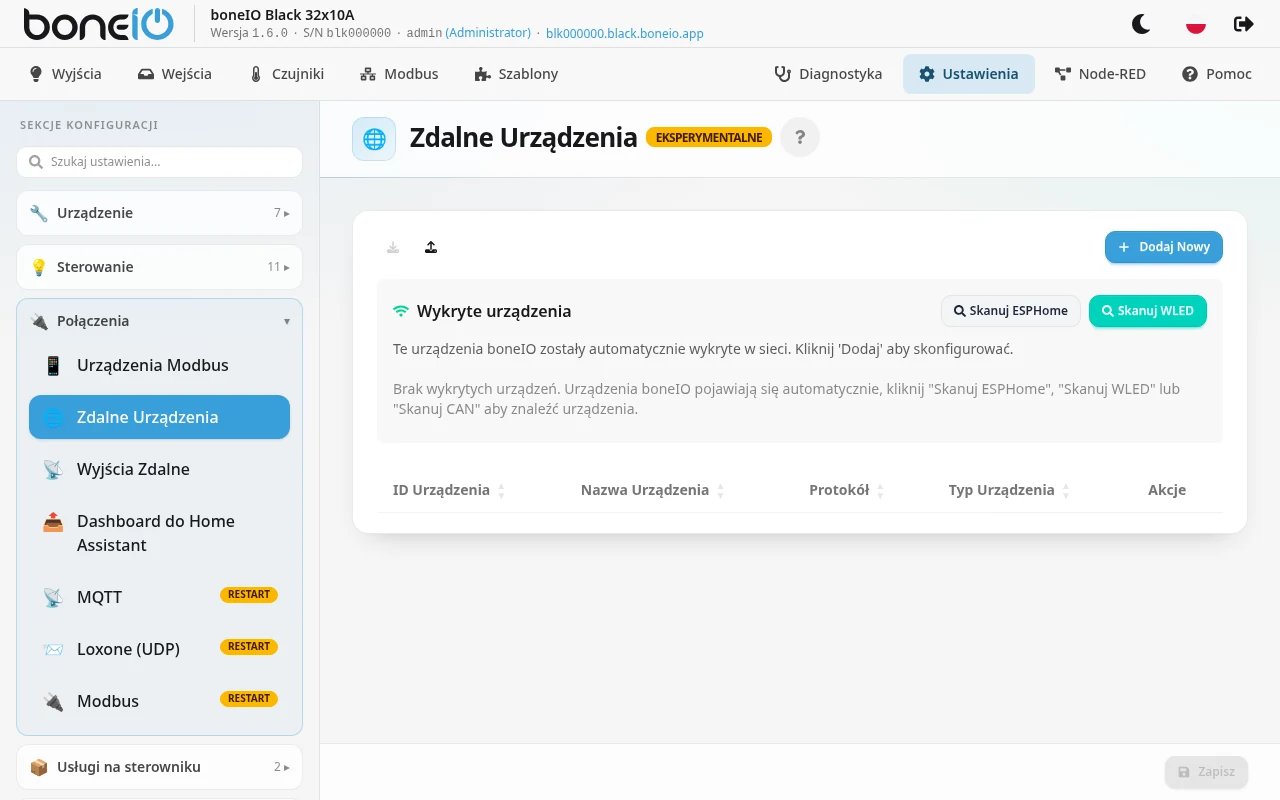Click Skanuj ESPHome button
The width and height of the screenshot is (1280, 800).
pos(1011,311)
